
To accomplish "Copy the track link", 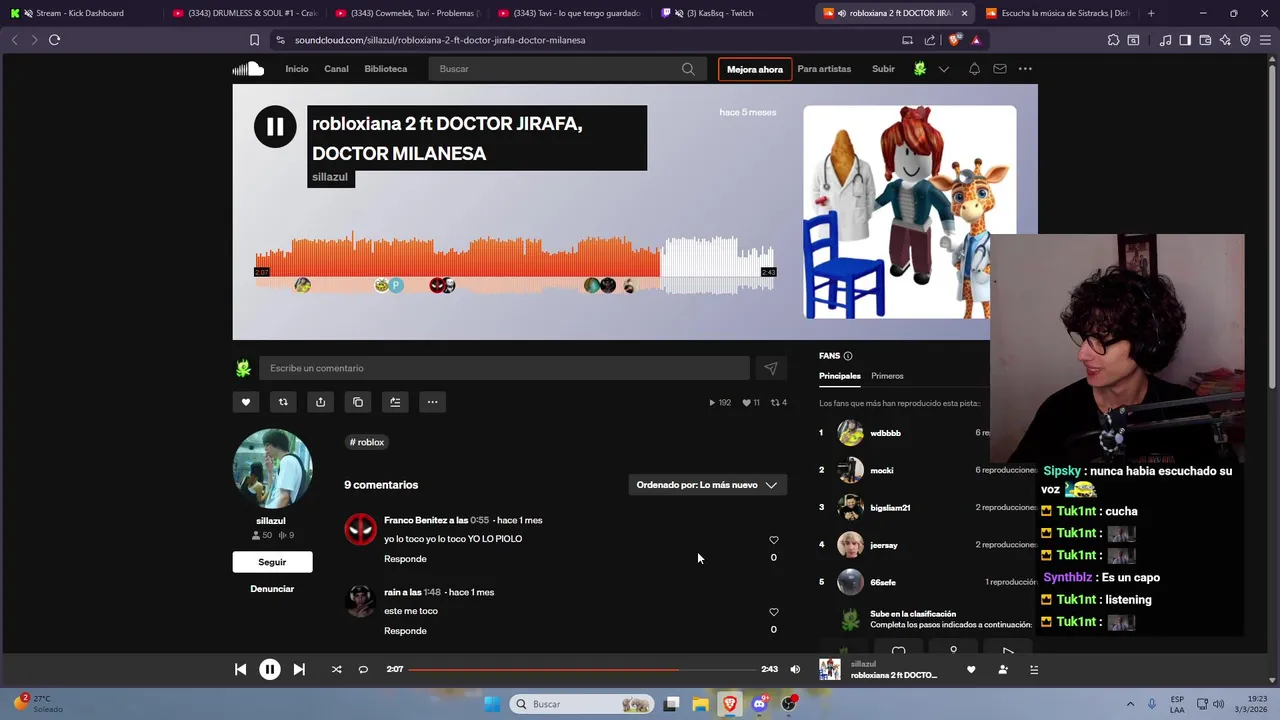I will [x=358, y=402].
